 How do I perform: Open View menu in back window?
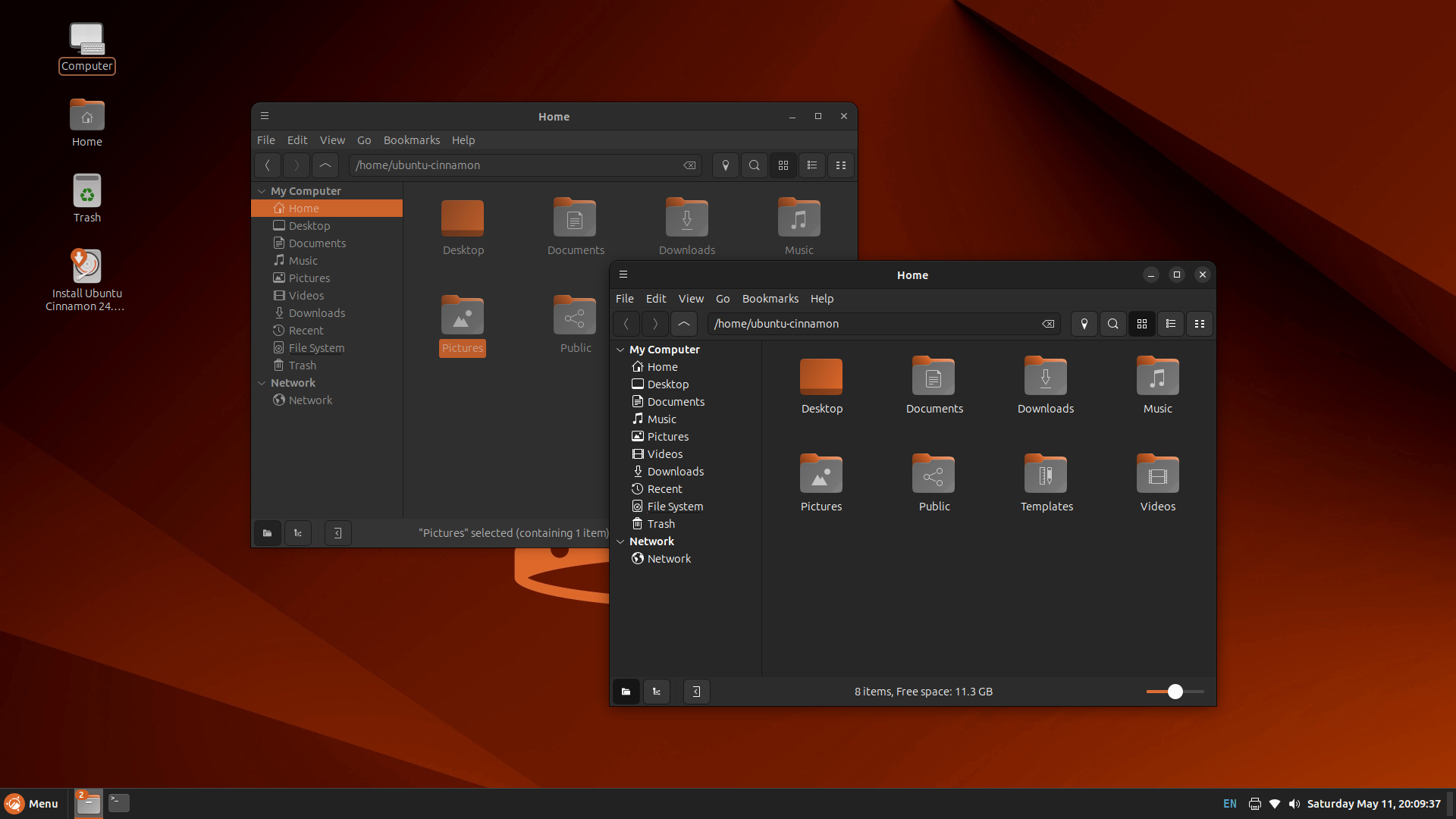(x=331, y=140)
